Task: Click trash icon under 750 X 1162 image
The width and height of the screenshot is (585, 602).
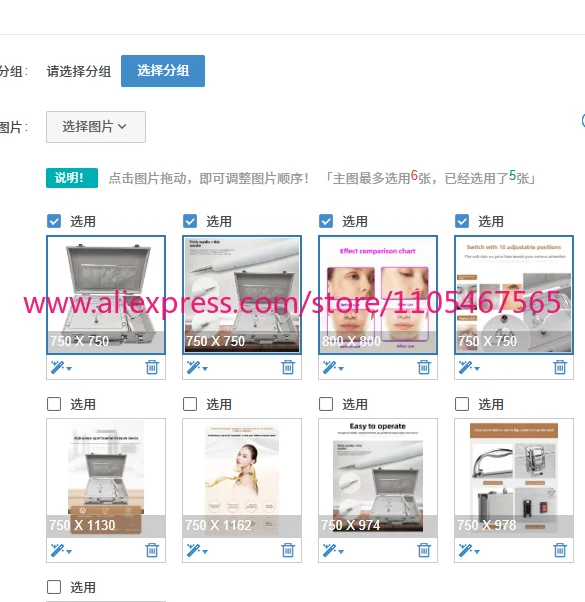Action: [288, 550]
